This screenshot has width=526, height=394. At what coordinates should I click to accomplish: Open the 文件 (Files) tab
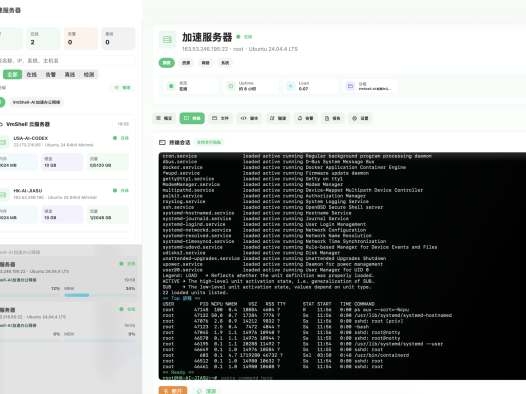pos(220,118)
